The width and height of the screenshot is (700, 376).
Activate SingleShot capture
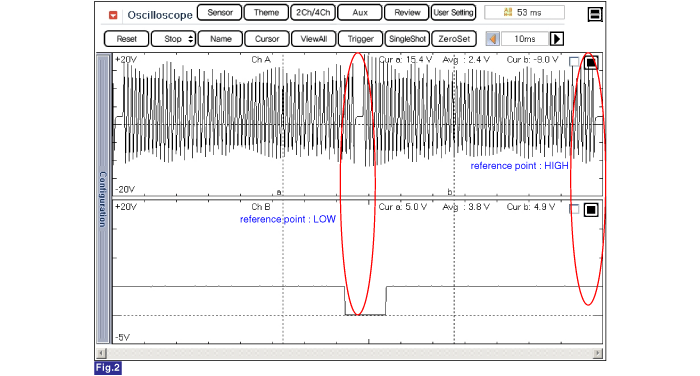[x=407, y=39]
